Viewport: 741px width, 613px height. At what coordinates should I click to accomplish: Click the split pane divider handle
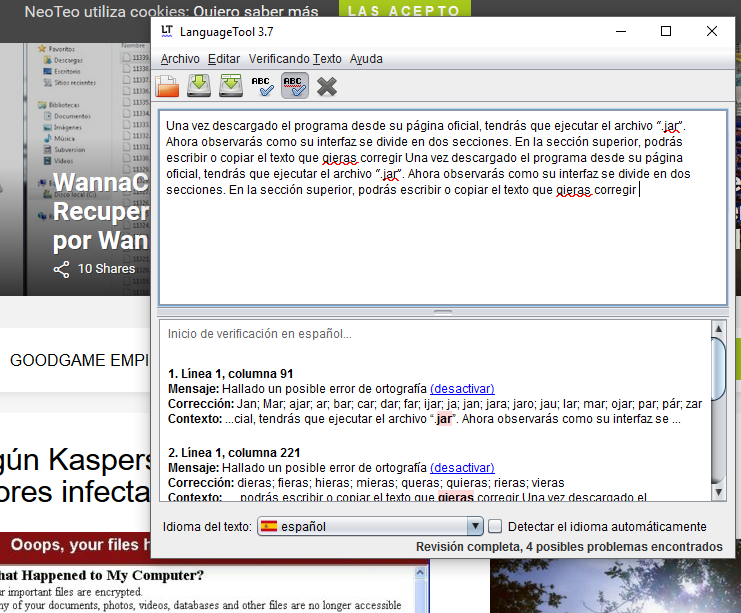(443, 312)
